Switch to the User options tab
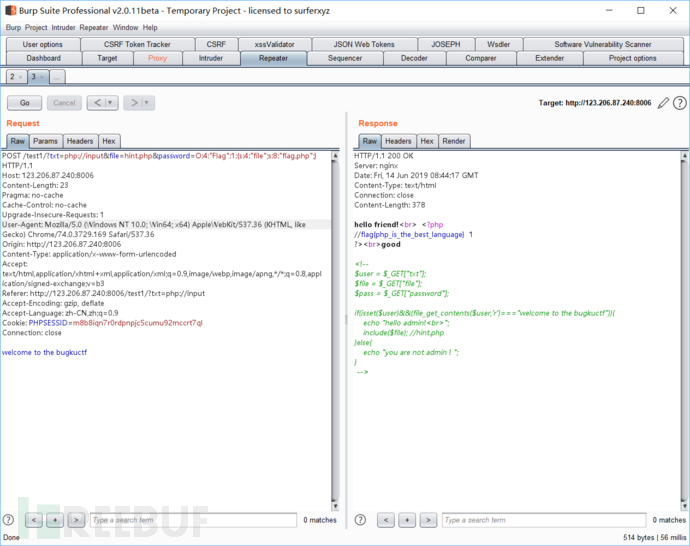The height and width of the screenshot is (546, 690). pos(43,44)
